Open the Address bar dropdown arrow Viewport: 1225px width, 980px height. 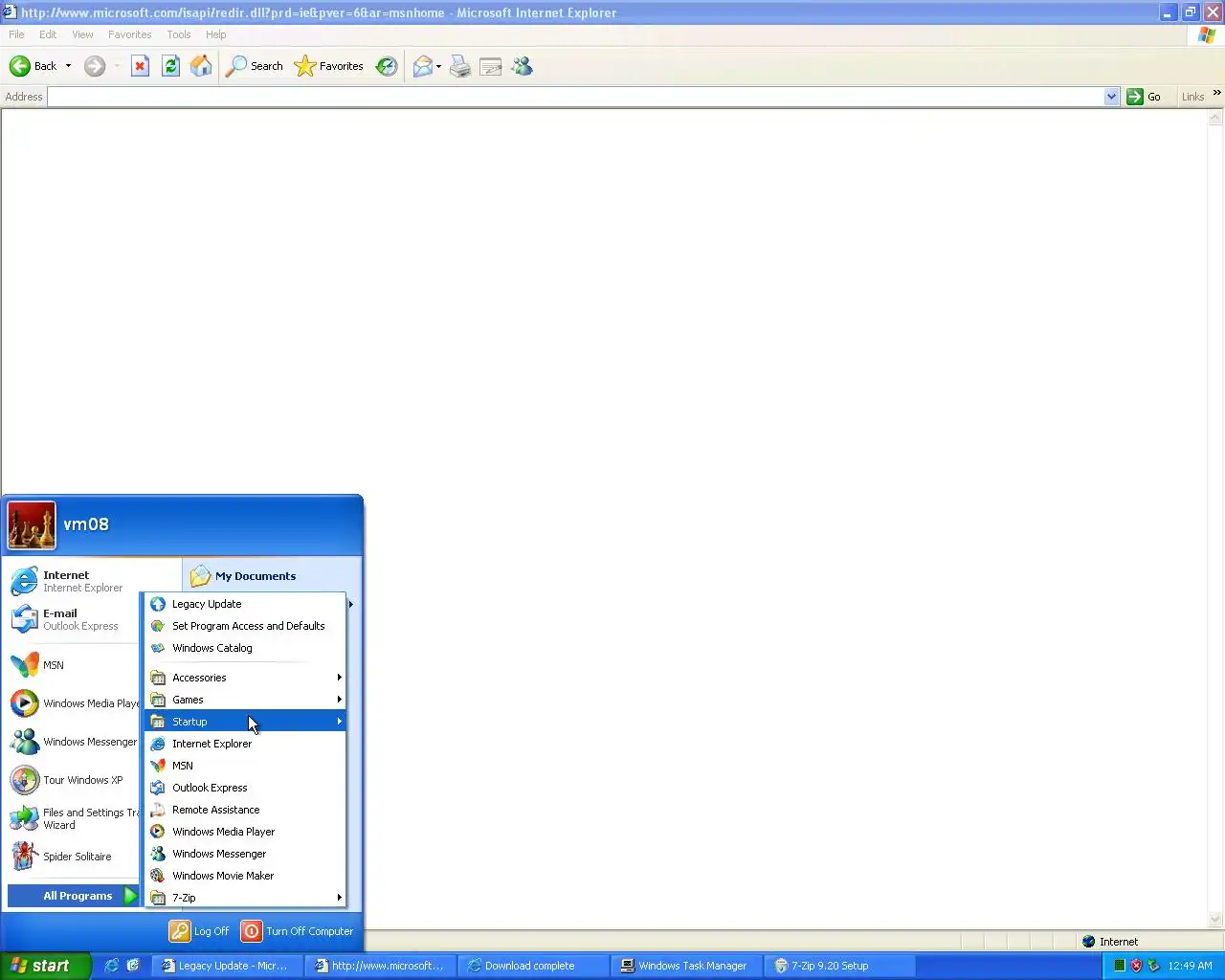pyautogui.click(x=1111, y=97)
